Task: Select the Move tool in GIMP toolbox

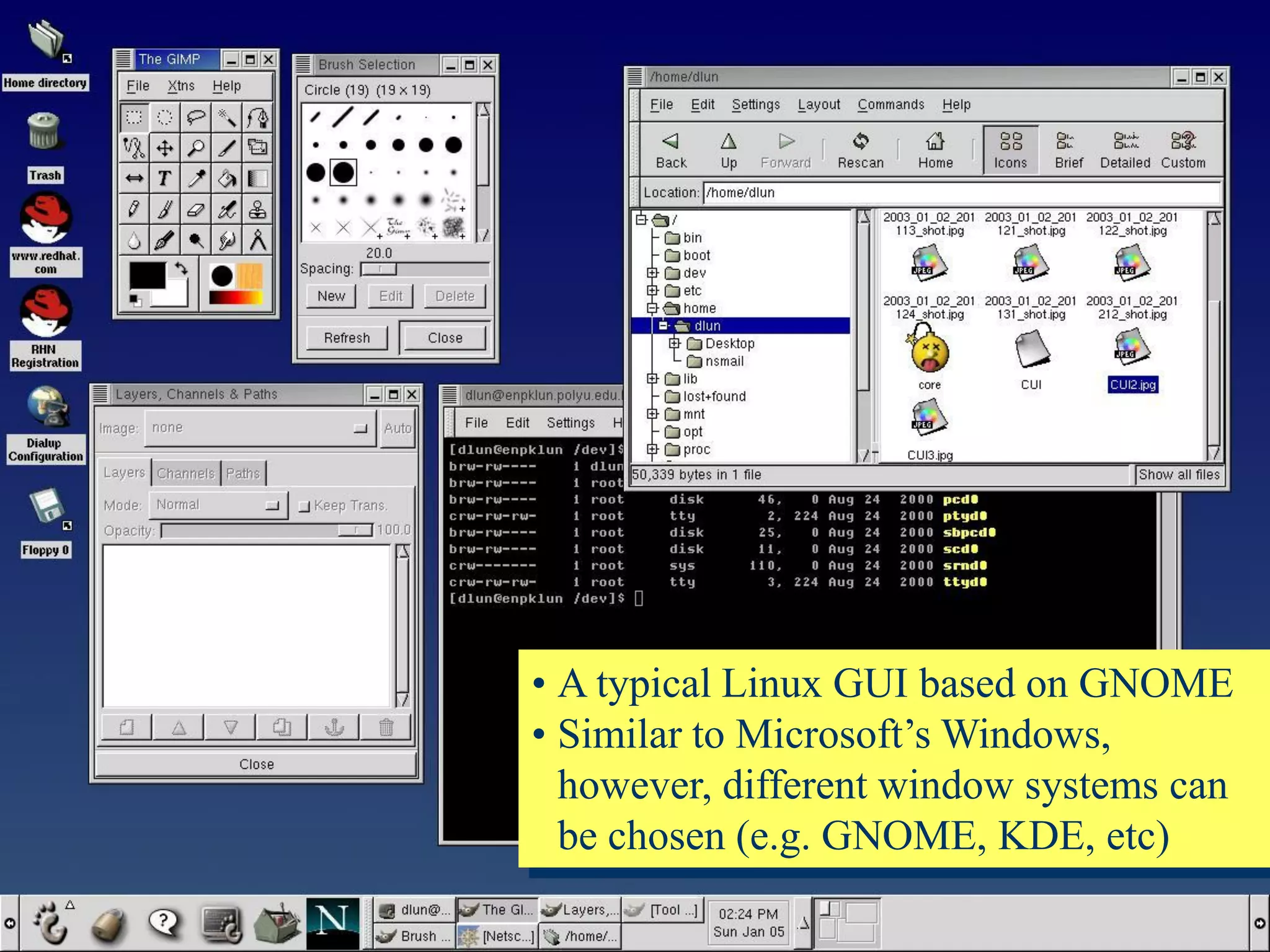Action: click(165, 148)
